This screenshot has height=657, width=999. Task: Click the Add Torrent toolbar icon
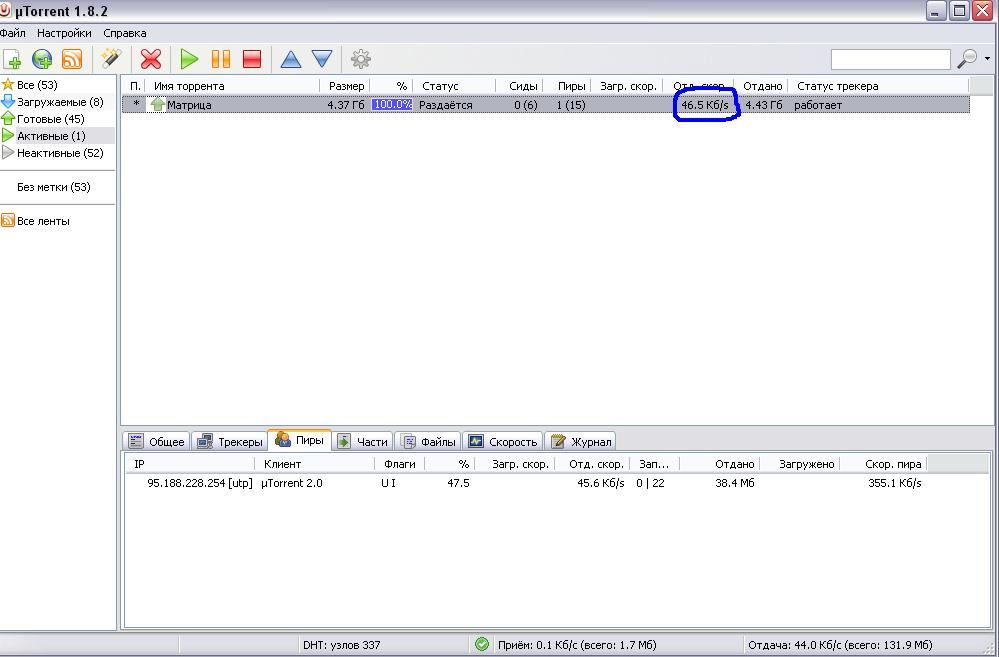coord(12,60)
